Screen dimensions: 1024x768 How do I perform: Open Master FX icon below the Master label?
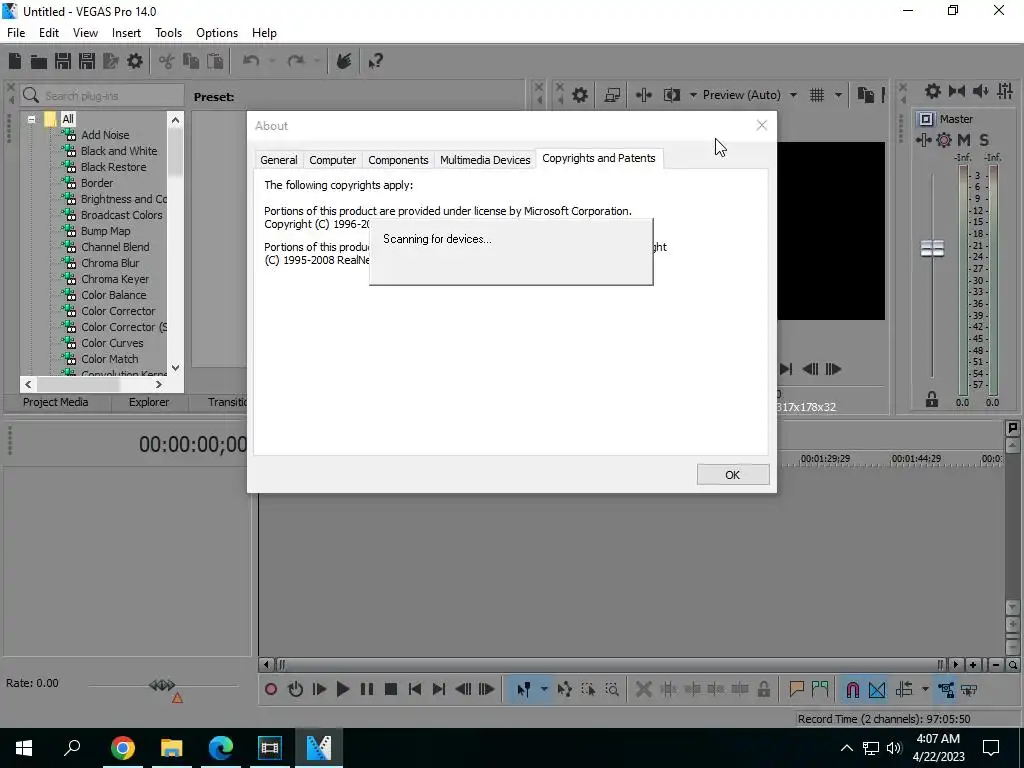click(923, 140)
